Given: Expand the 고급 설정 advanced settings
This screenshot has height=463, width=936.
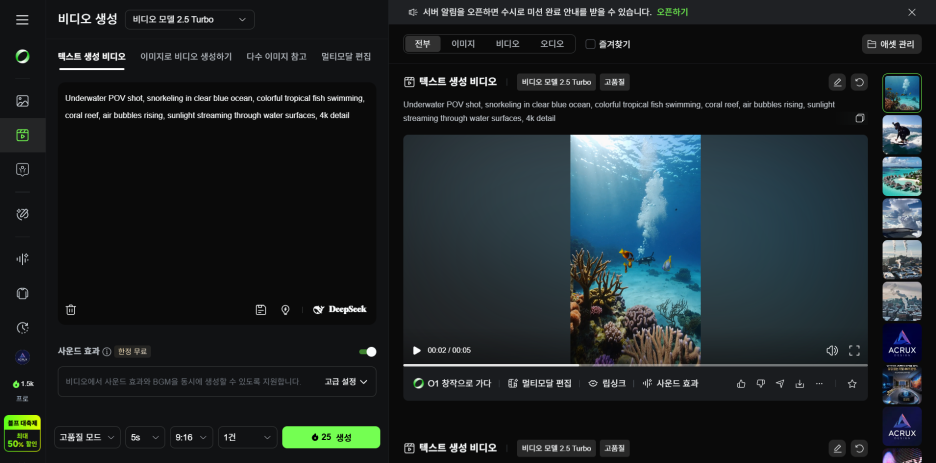Looking at the screenshot, I should (346, 381).
